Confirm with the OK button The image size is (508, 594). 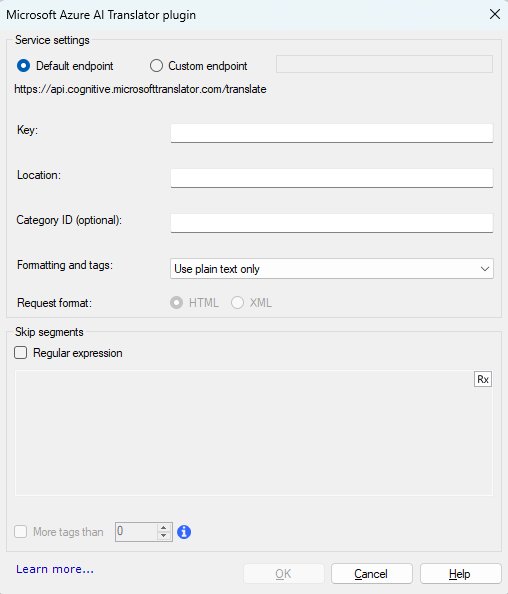tap(283, 574)
